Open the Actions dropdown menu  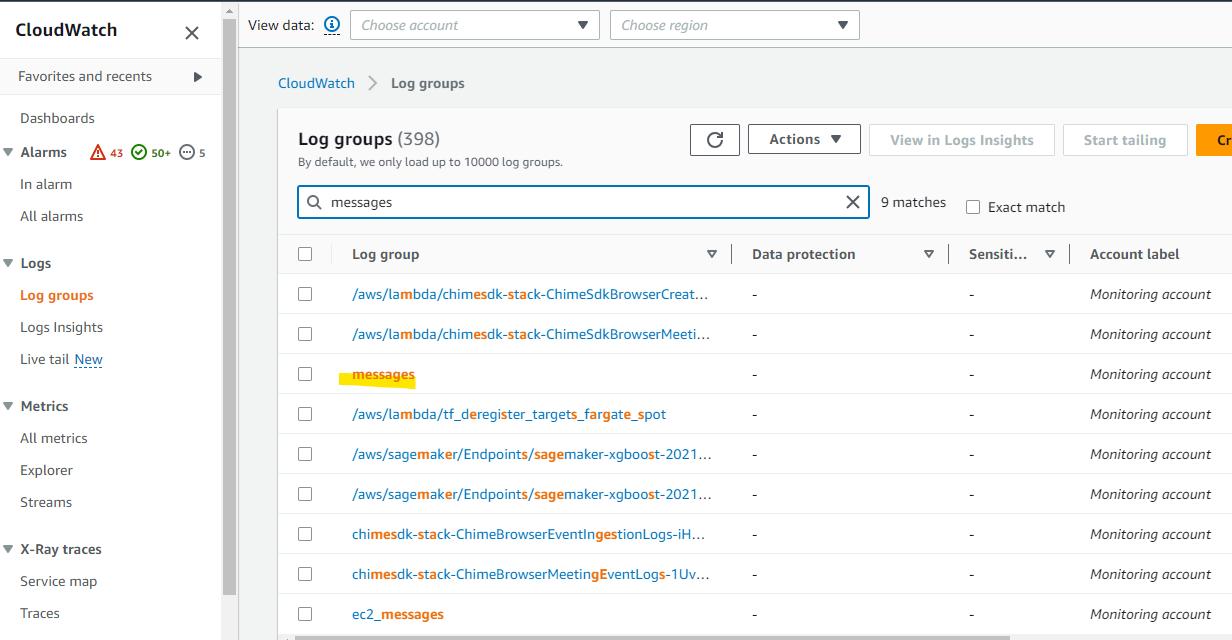804,139
